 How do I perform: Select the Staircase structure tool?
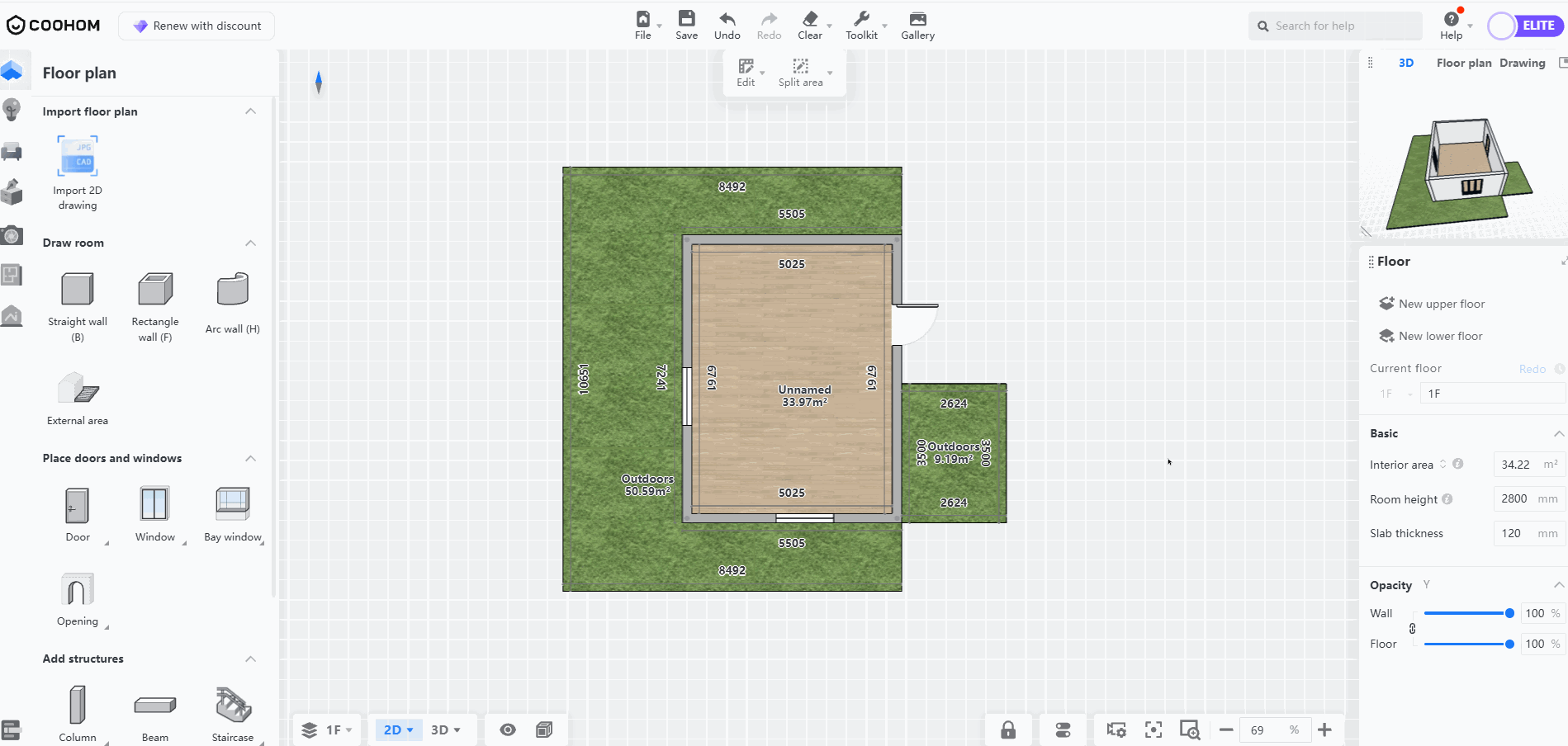pos(232,706)
